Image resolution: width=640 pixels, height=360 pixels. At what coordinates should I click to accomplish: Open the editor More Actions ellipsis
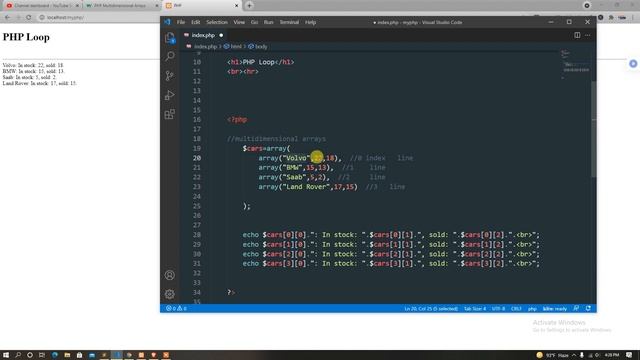tap(588, 35)
